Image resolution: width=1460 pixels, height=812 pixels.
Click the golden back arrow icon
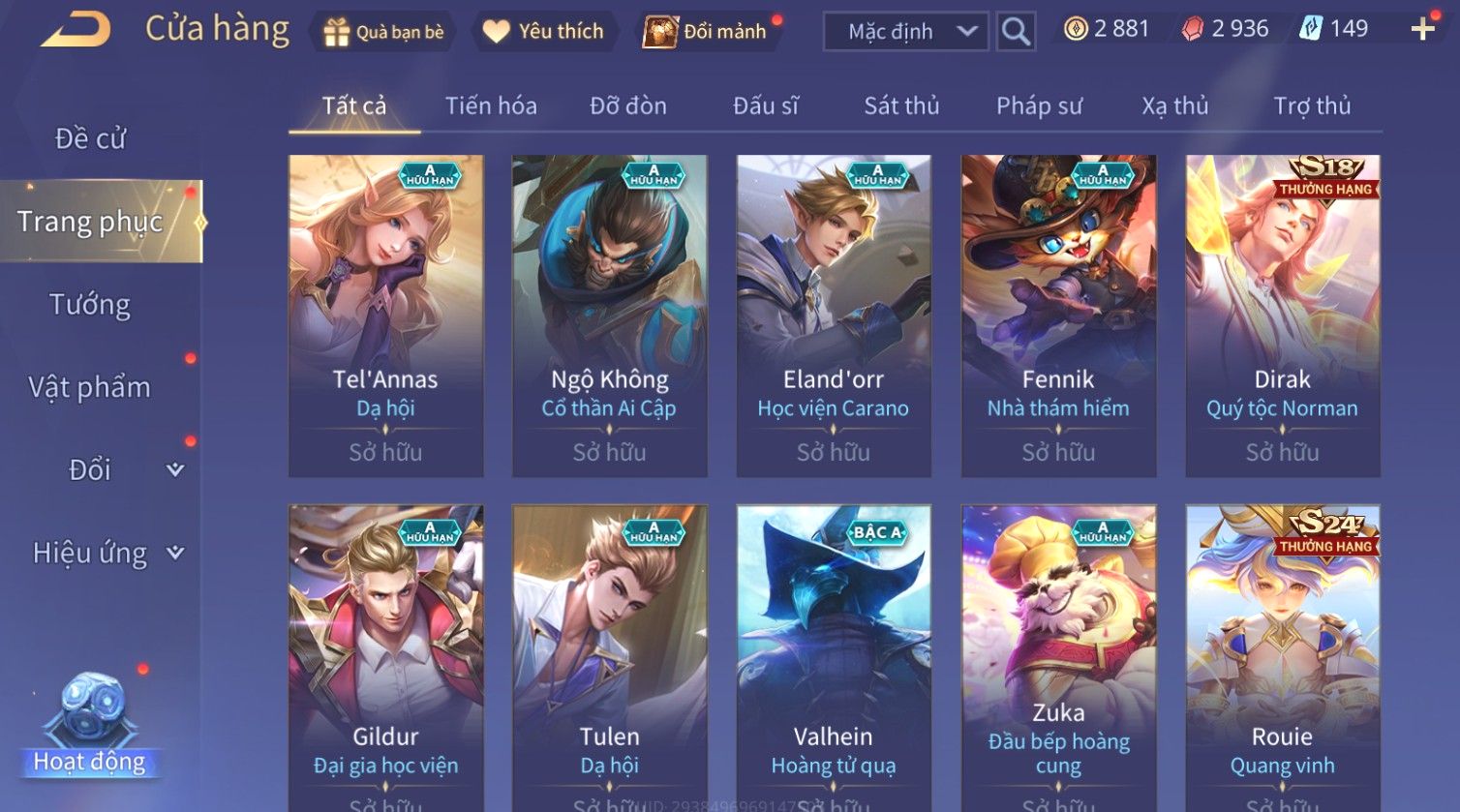(75, 30)
